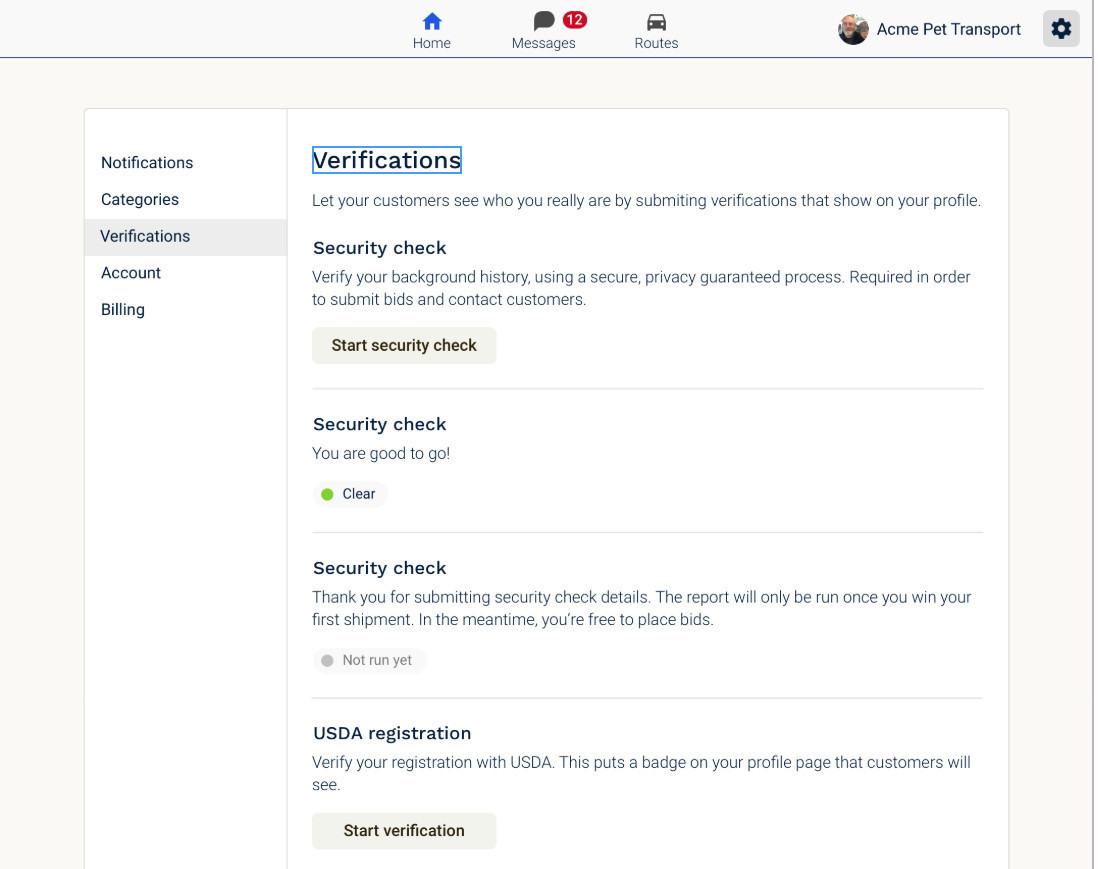The height and width of the screenshot is (869, 1098).
Task: Click the red 12 unread messages badge
Action: coord(574,20)
